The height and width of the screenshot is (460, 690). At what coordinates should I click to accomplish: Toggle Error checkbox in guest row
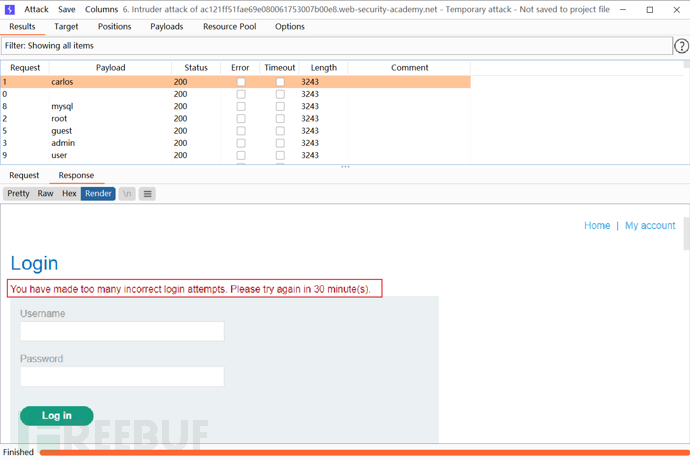[x=241, y=131]
